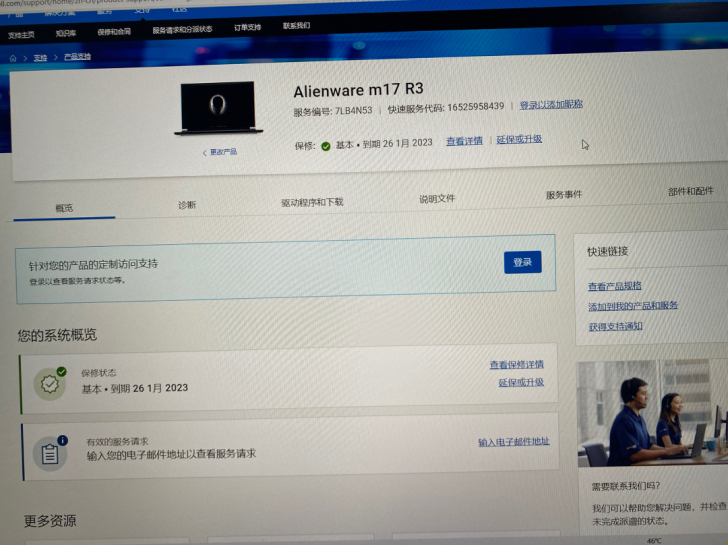This screenshot has height=545, width=728.
Task: Click the warranty status badge icon
Action: point(50,383)
